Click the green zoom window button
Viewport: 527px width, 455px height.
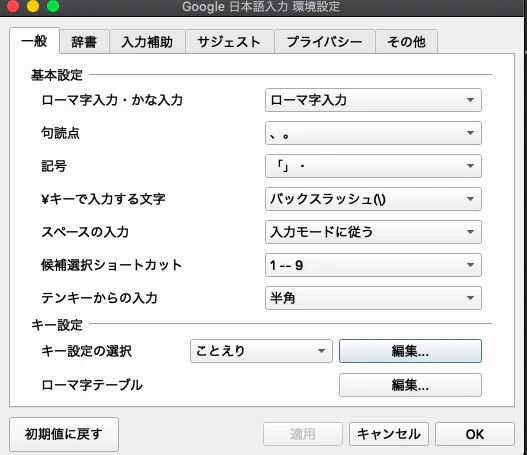pos(53,6)
